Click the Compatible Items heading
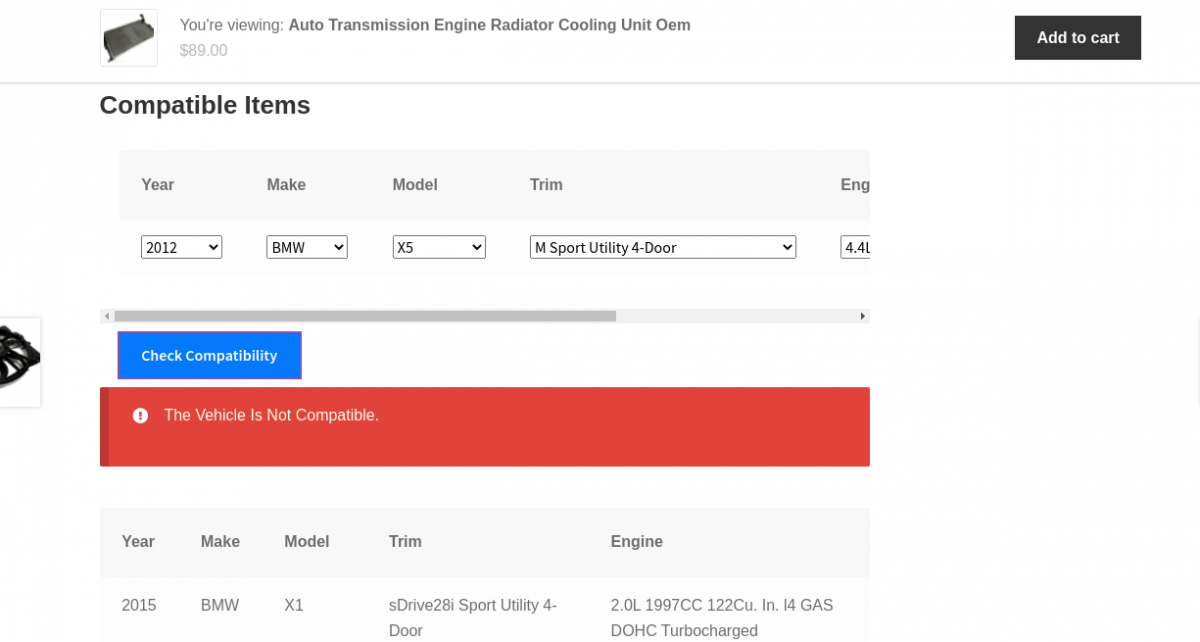The height and width of the screenshot is (642, 1200). pyautogui.click(x=205, y=105)
